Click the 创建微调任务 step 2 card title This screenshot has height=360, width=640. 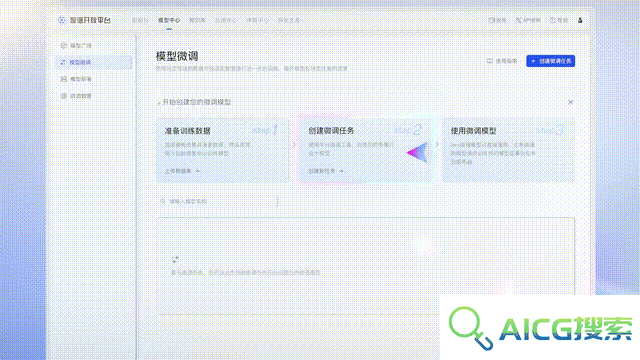click(331, 131)
